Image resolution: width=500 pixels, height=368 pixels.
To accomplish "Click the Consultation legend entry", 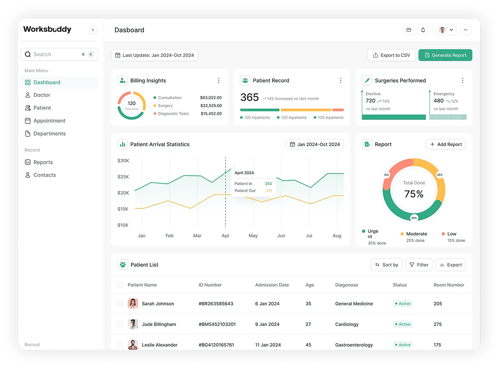I will tap(168, 98).
